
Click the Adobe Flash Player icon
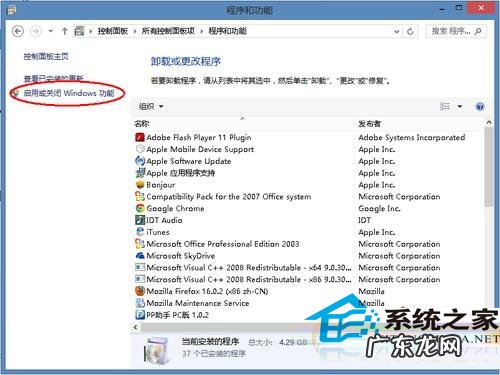click(x=140, y=137)
